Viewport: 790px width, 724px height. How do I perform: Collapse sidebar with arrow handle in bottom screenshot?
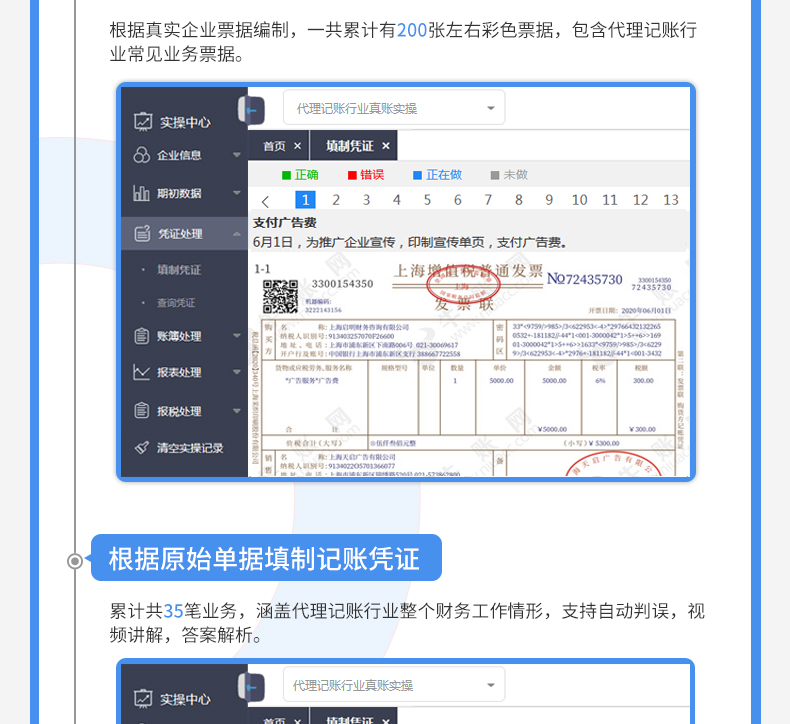pyautogui.click(x=251, y=688)
